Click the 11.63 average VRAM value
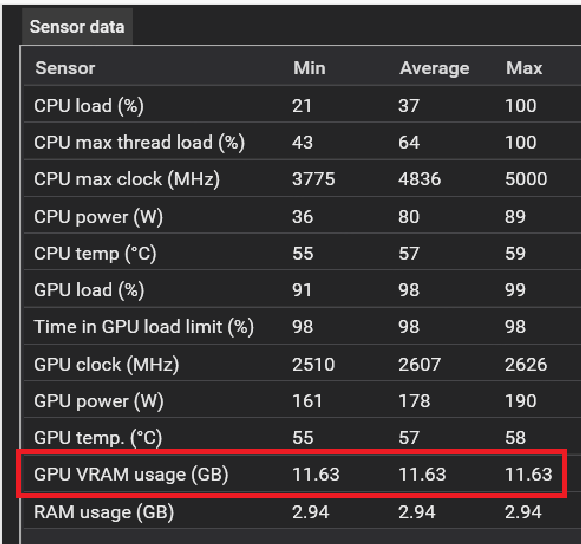581x544 pixels. (x=422, y=474)
